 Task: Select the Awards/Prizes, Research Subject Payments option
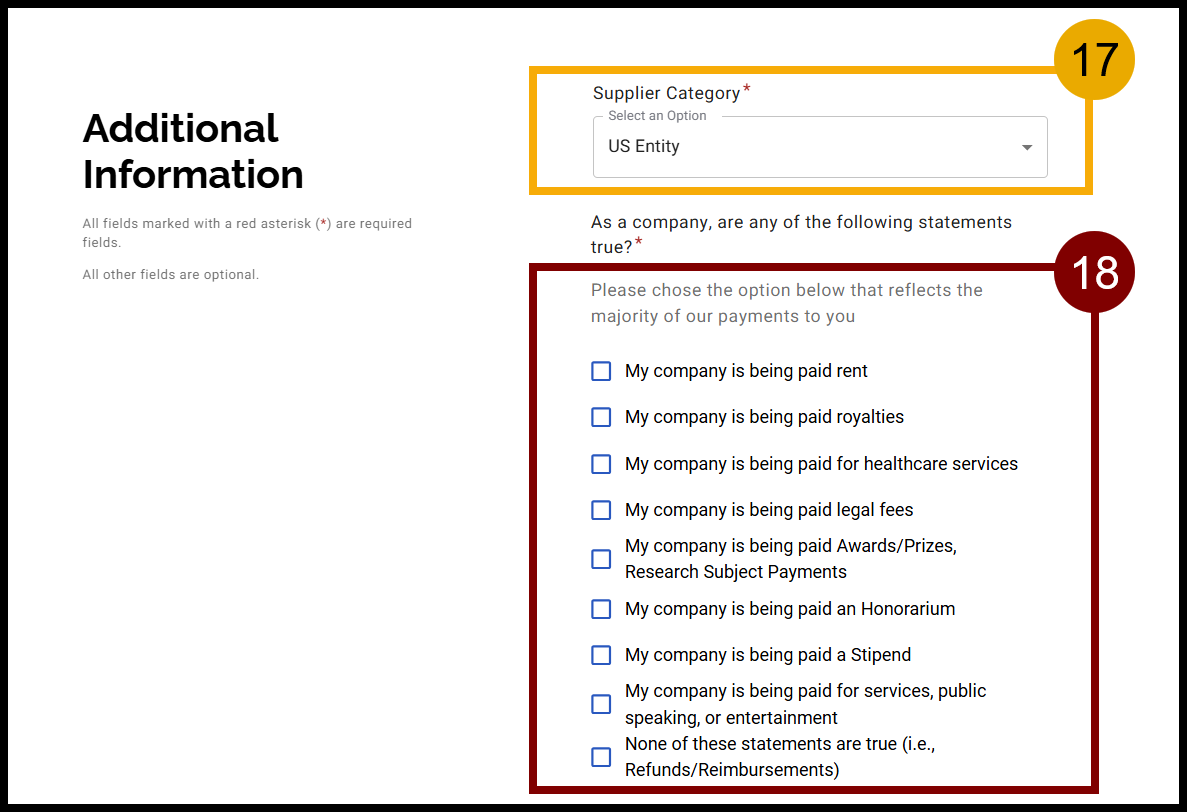(x=601, y=559)
